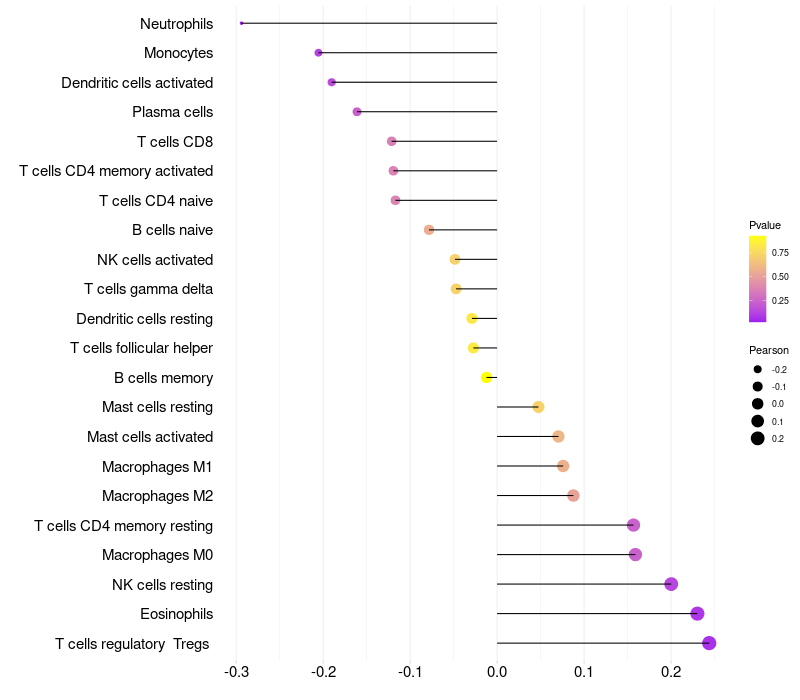Click the T cells regulatory Tregs dot
The image size is (800, 700).
(x=709, y=643)
